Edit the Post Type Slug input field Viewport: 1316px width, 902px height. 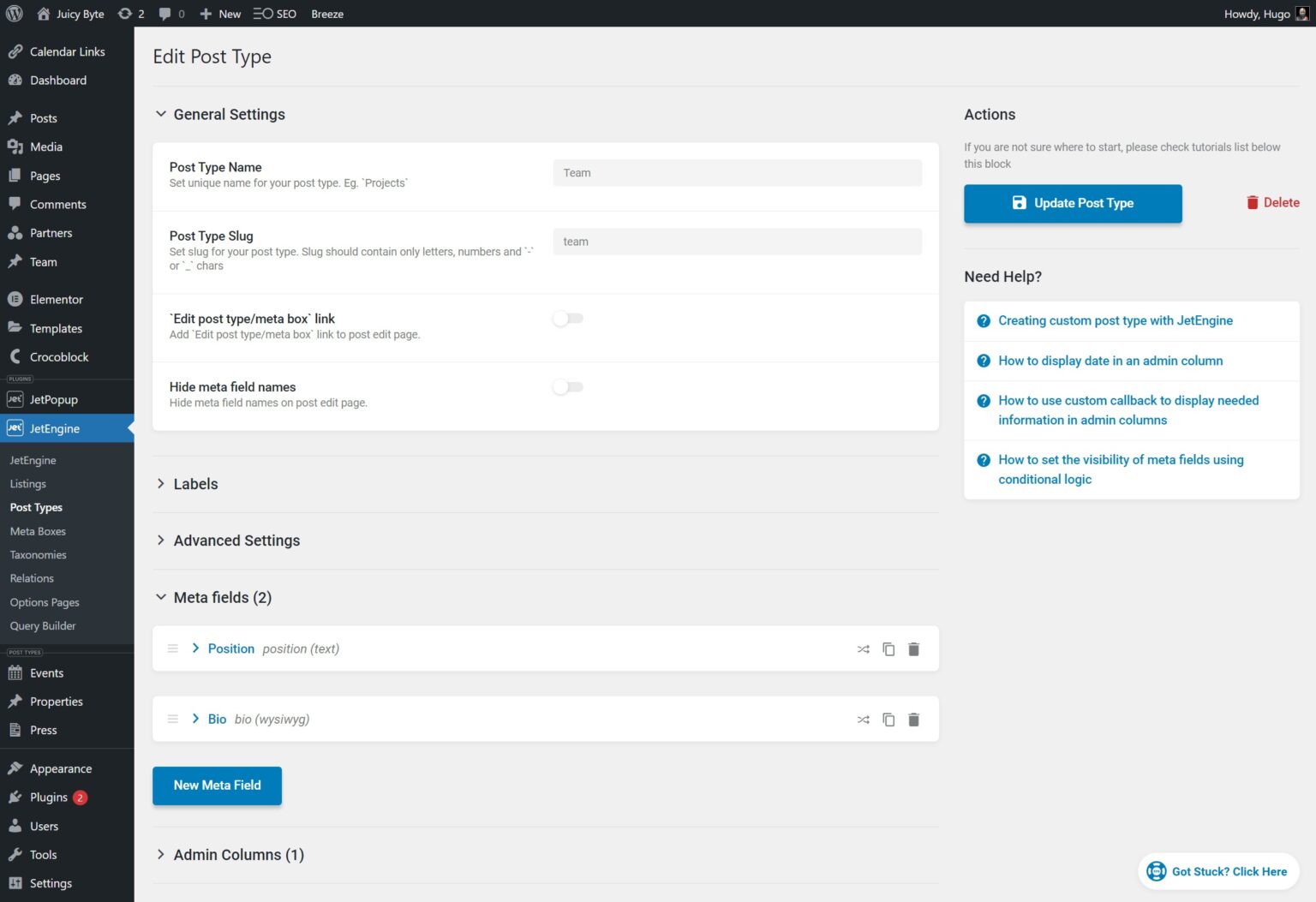pos(735,241)
